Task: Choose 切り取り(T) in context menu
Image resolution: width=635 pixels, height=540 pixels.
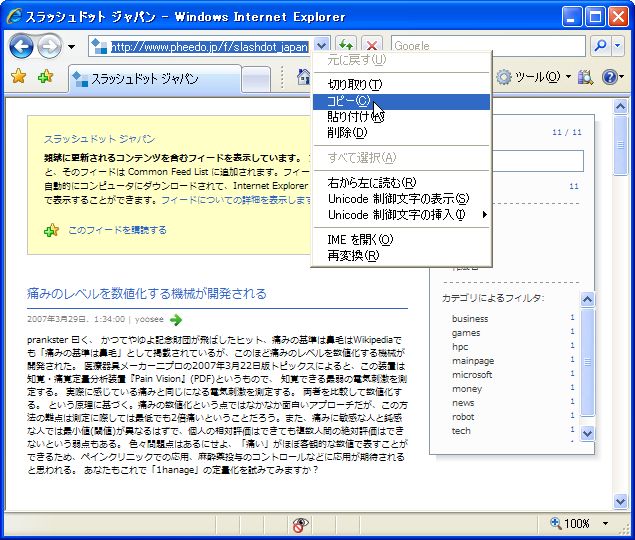Action: 401,85
